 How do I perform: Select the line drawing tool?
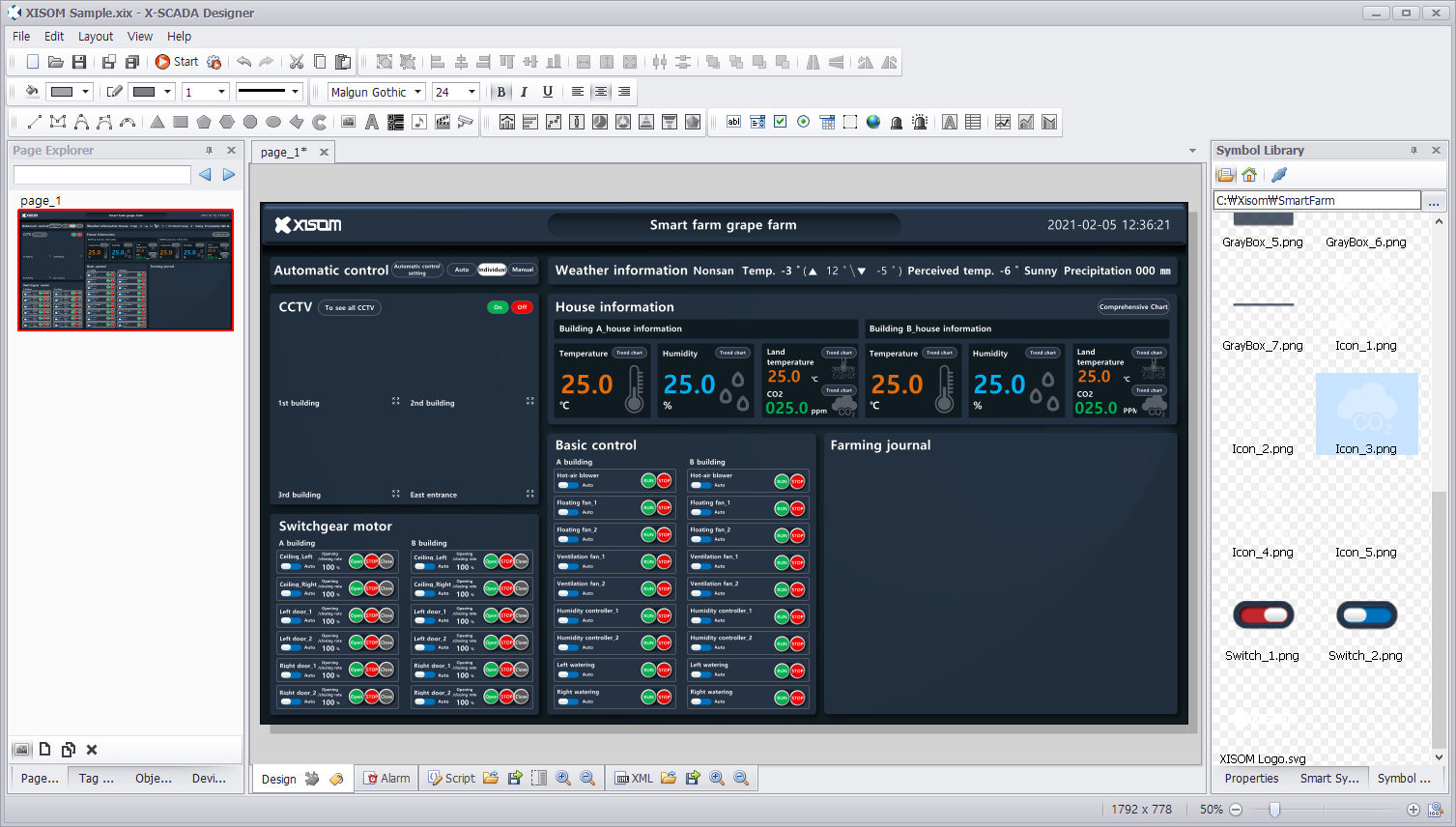[x=35, y=122]
